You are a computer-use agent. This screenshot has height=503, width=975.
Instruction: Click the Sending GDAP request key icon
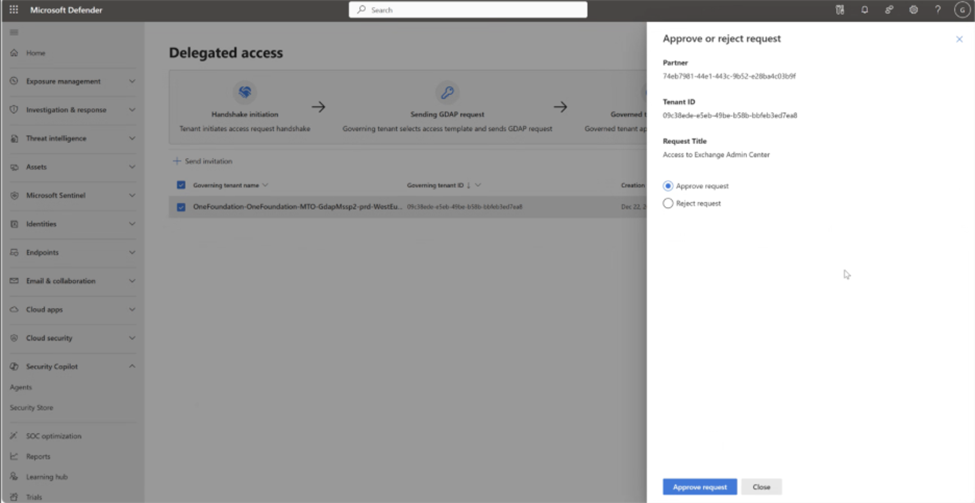(x=447, y=93)
